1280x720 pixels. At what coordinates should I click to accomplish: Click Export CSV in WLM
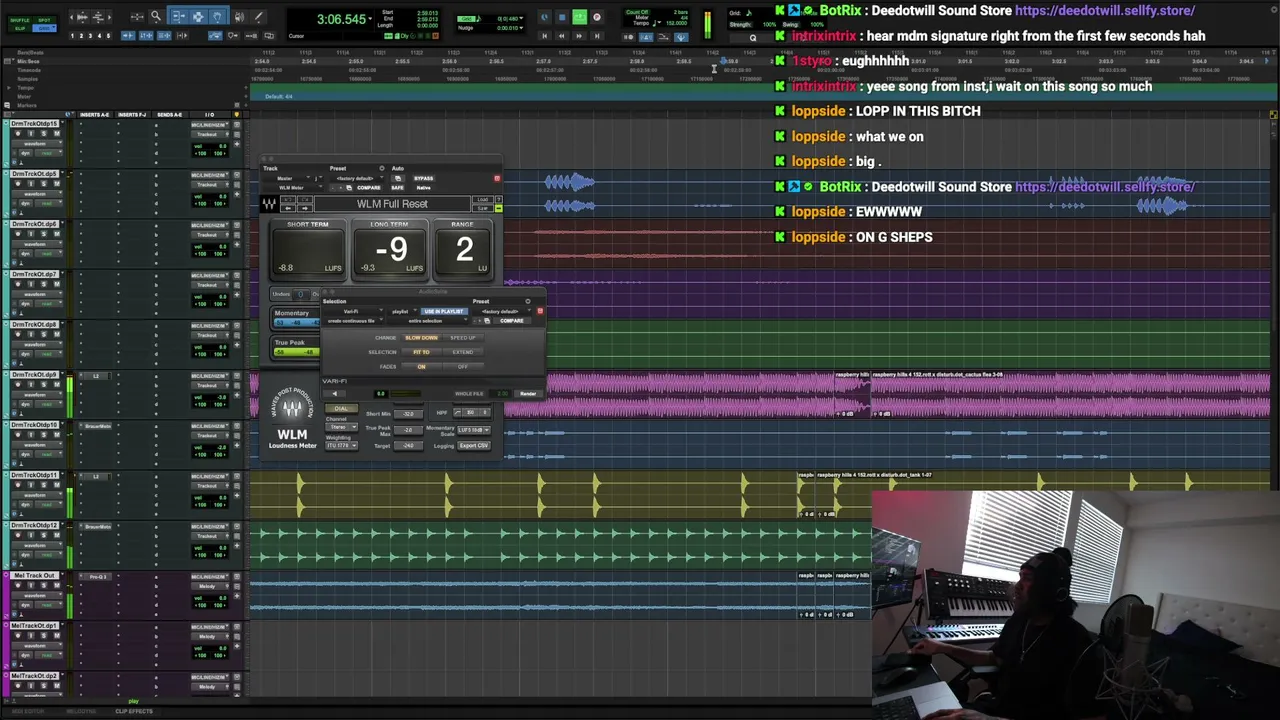[473, 445]
